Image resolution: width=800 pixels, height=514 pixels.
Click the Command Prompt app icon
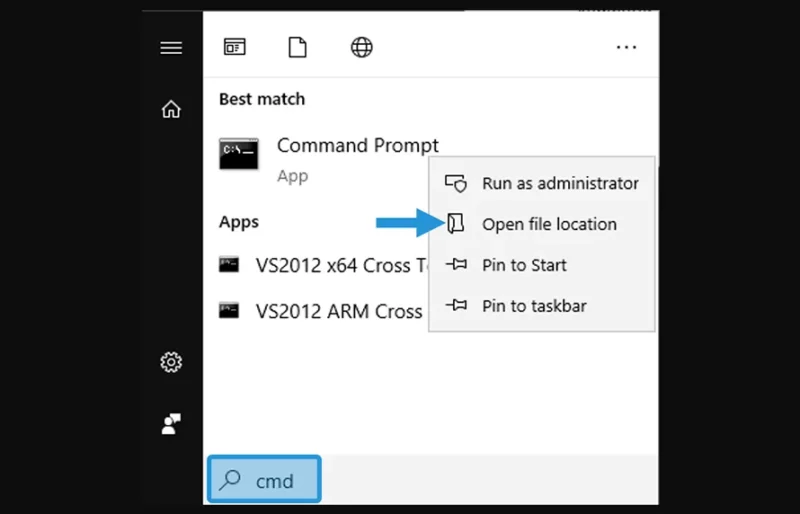239,153
